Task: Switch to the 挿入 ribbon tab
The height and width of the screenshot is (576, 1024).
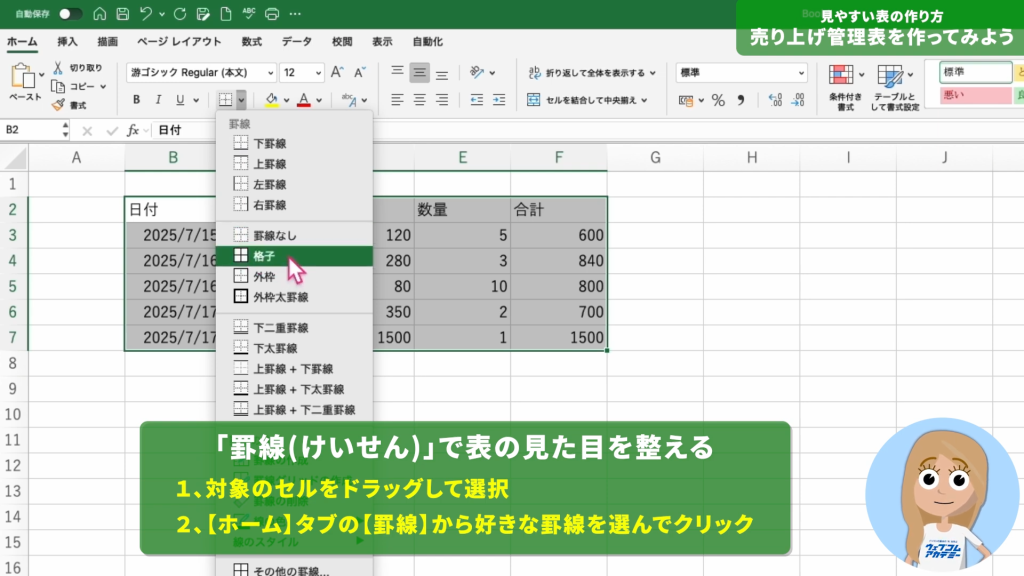Action: coord(68,42)
